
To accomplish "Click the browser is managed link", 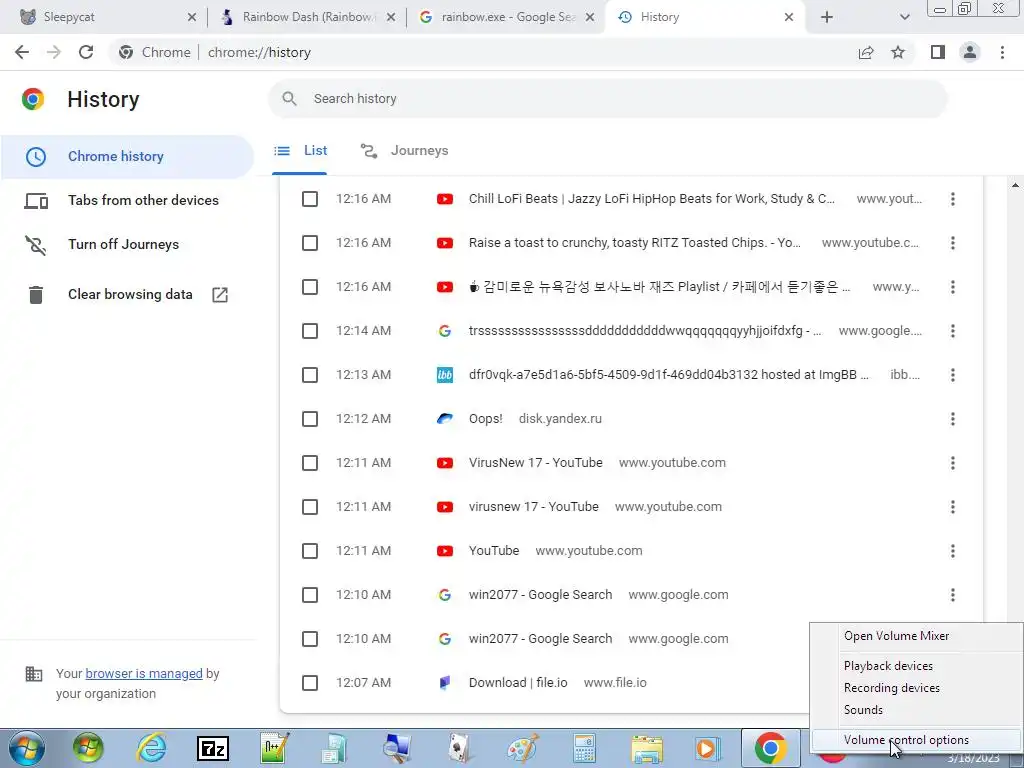I will coord(144,673).
